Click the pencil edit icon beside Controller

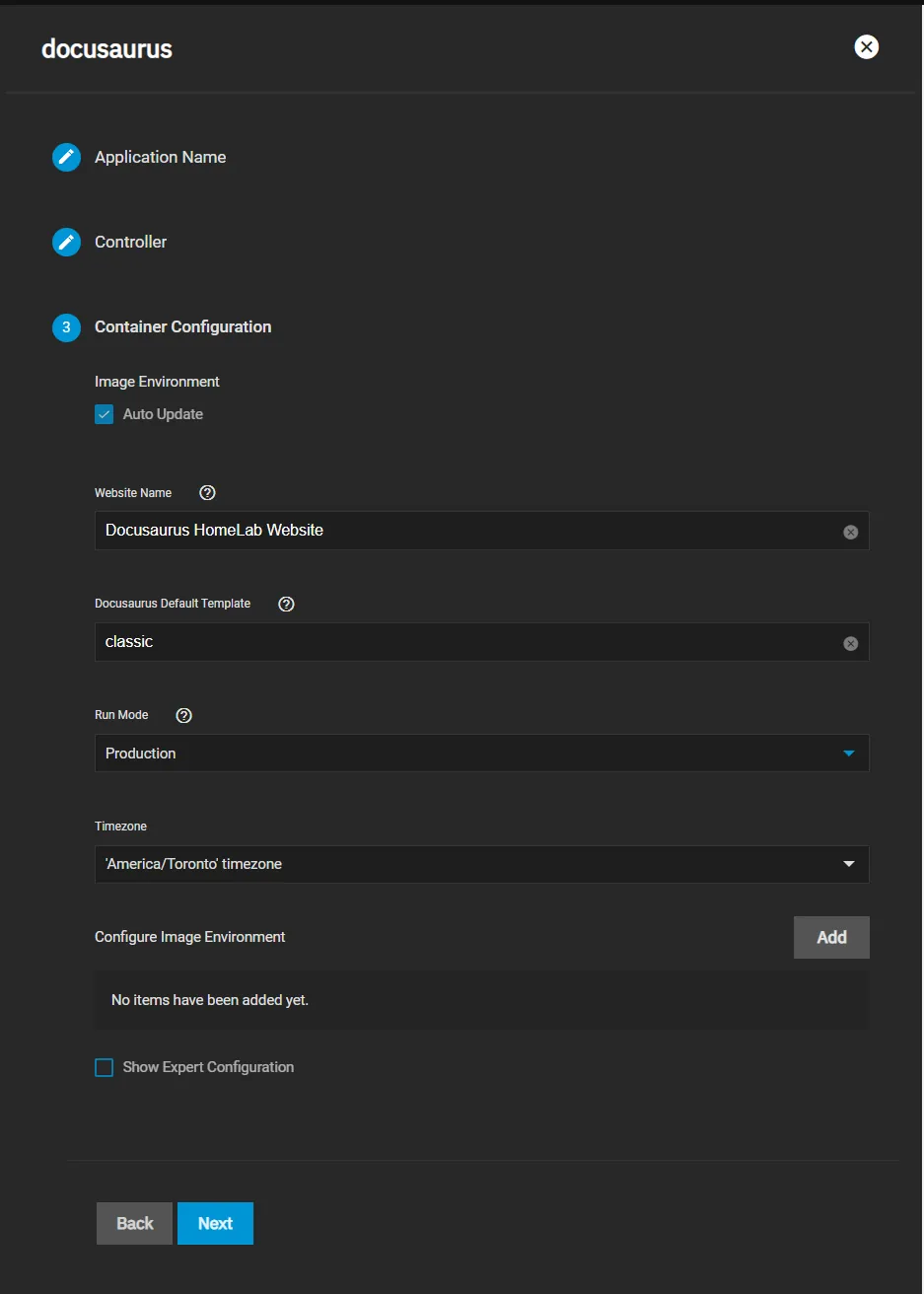pyautogui.click(x=66, y=242)
